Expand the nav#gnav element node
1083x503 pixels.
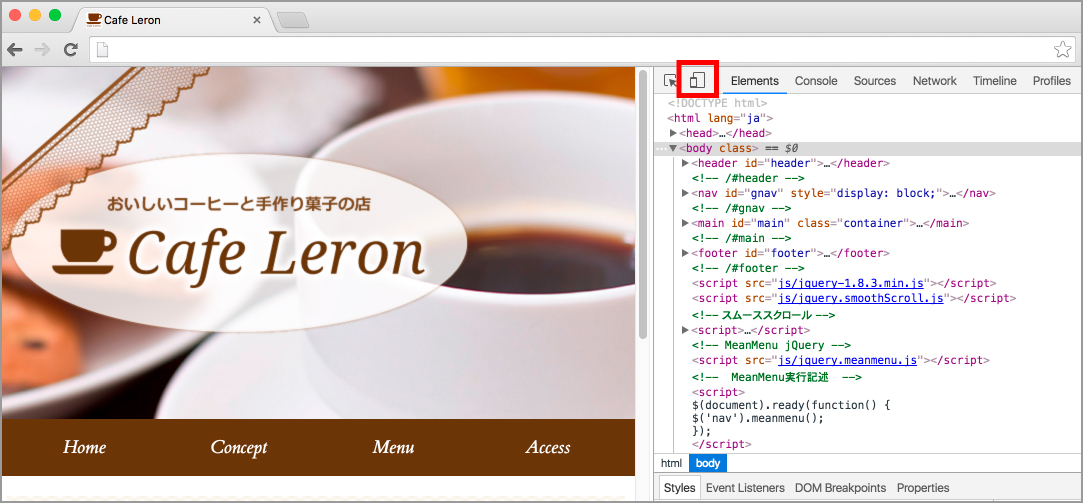(685, 193)
